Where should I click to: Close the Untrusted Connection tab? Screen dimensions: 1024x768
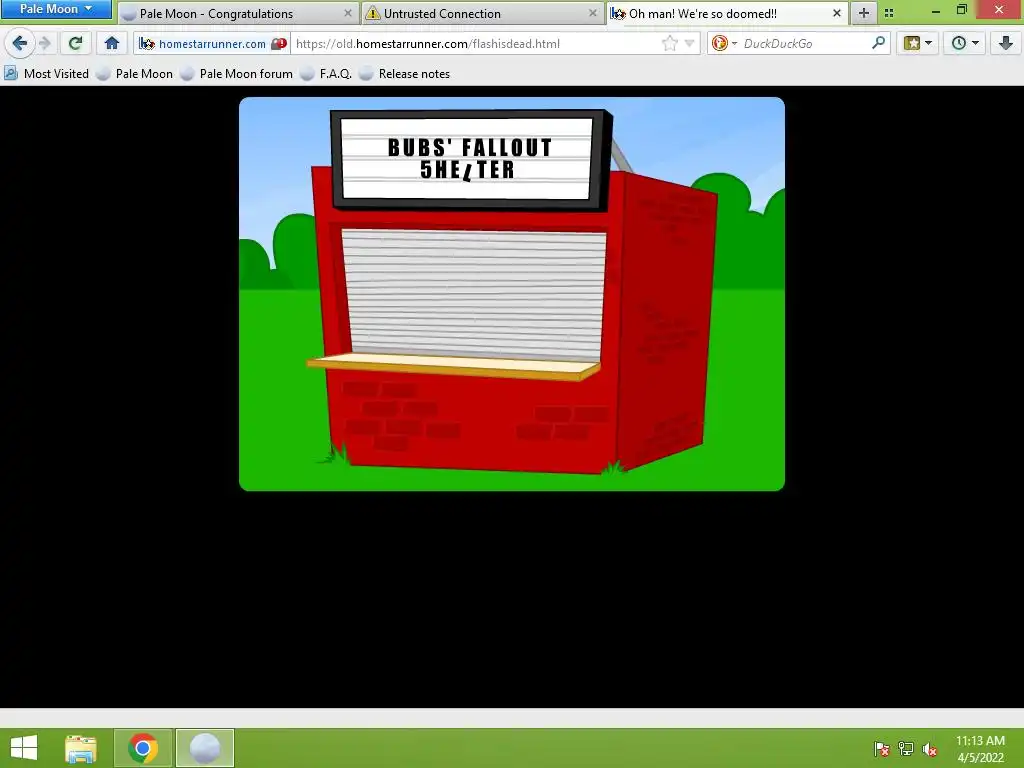(592, 13)
